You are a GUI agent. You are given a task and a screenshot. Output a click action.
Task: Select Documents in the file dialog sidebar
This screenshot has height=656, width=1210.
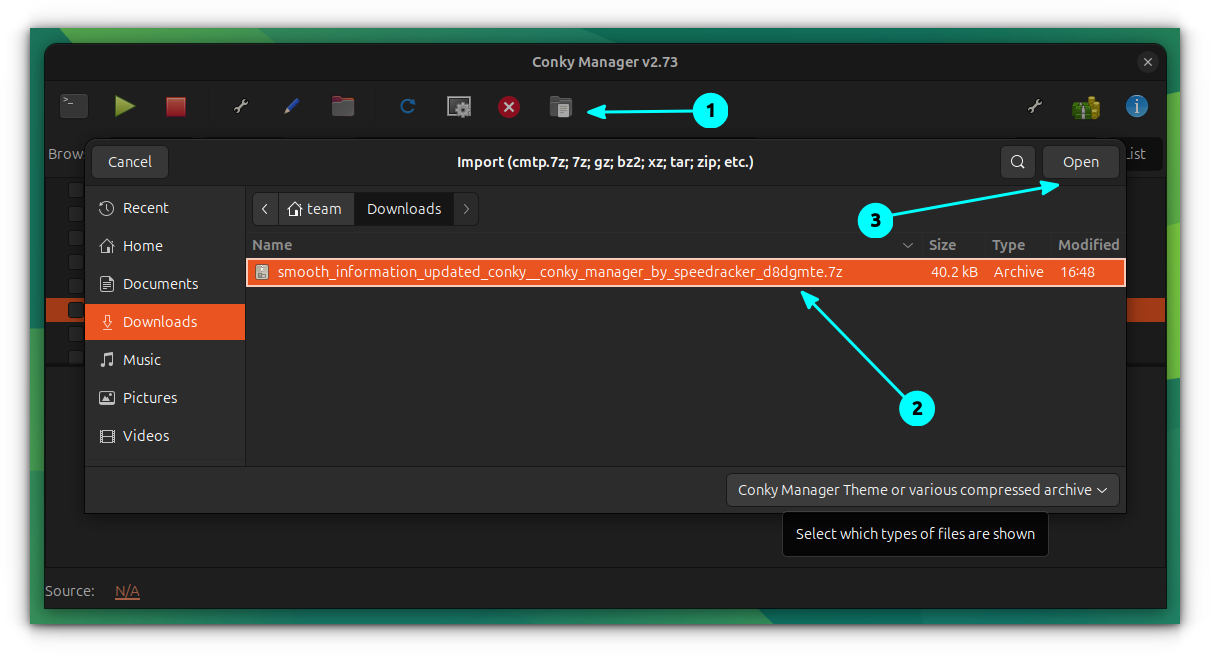tap(160, 284)
